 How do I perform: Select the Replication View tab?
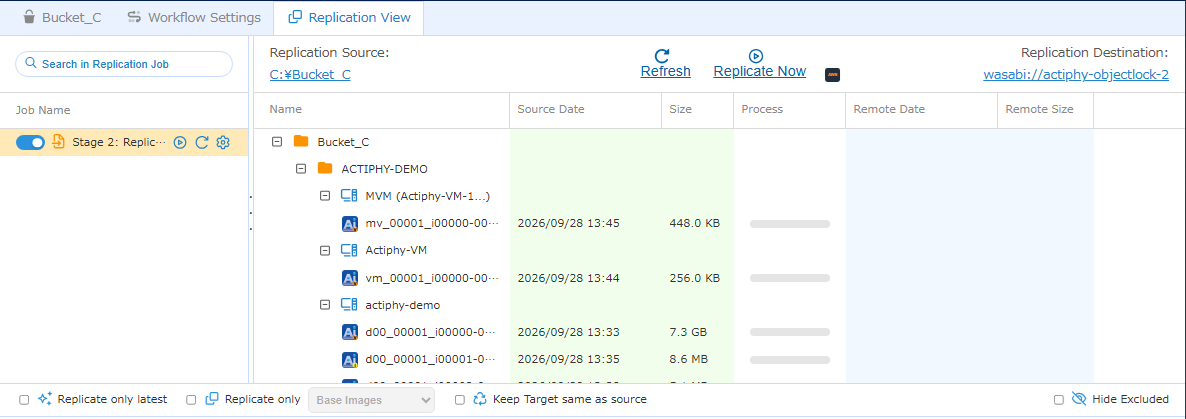point(349,17)
